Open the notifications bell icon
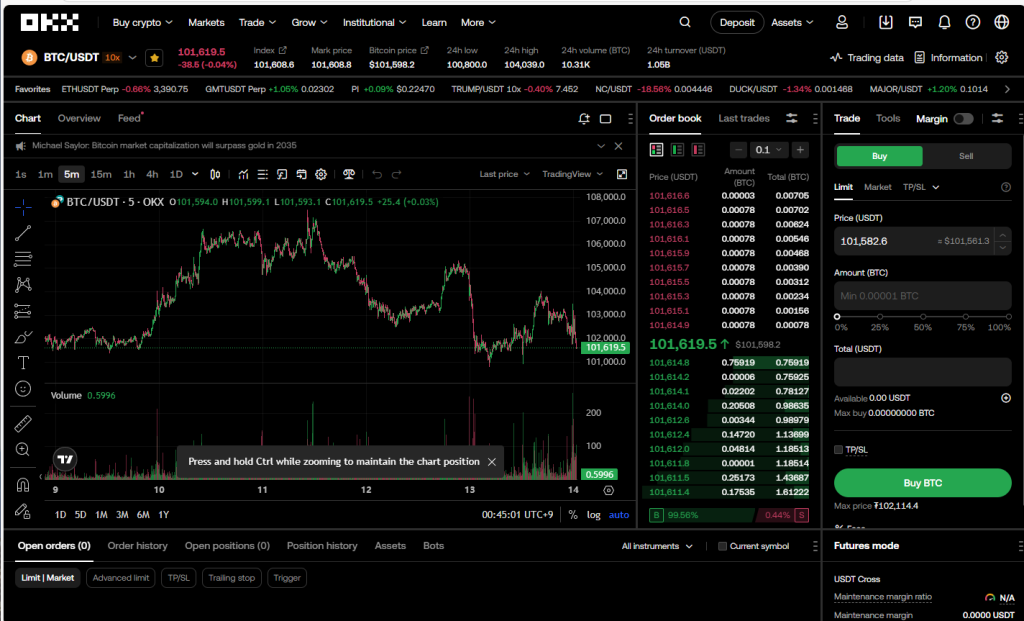The height and width of the screenshot is (621, 1024). tap(944, 22)
